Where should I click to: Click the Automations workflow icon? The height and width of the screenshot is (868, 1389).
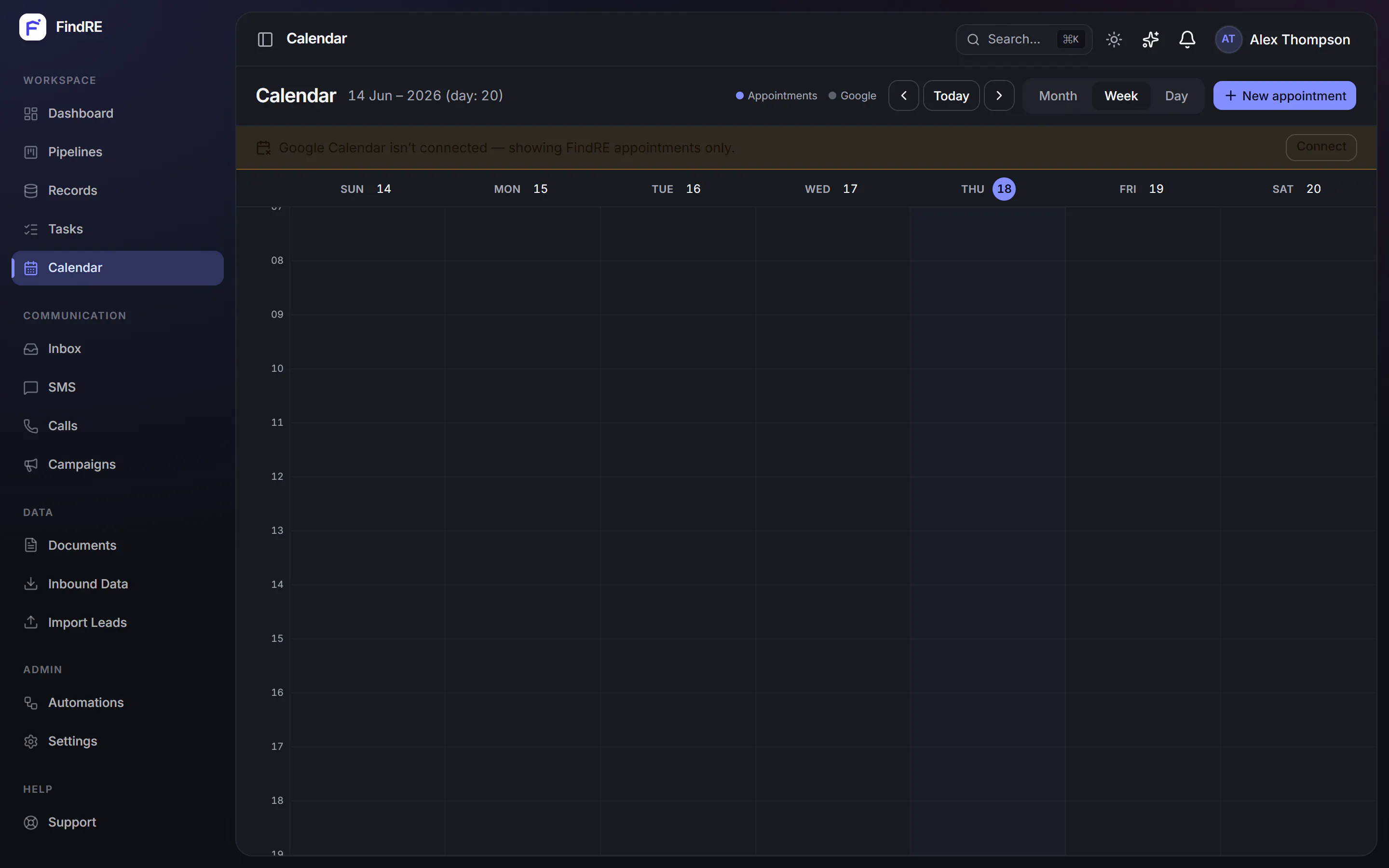31,703
